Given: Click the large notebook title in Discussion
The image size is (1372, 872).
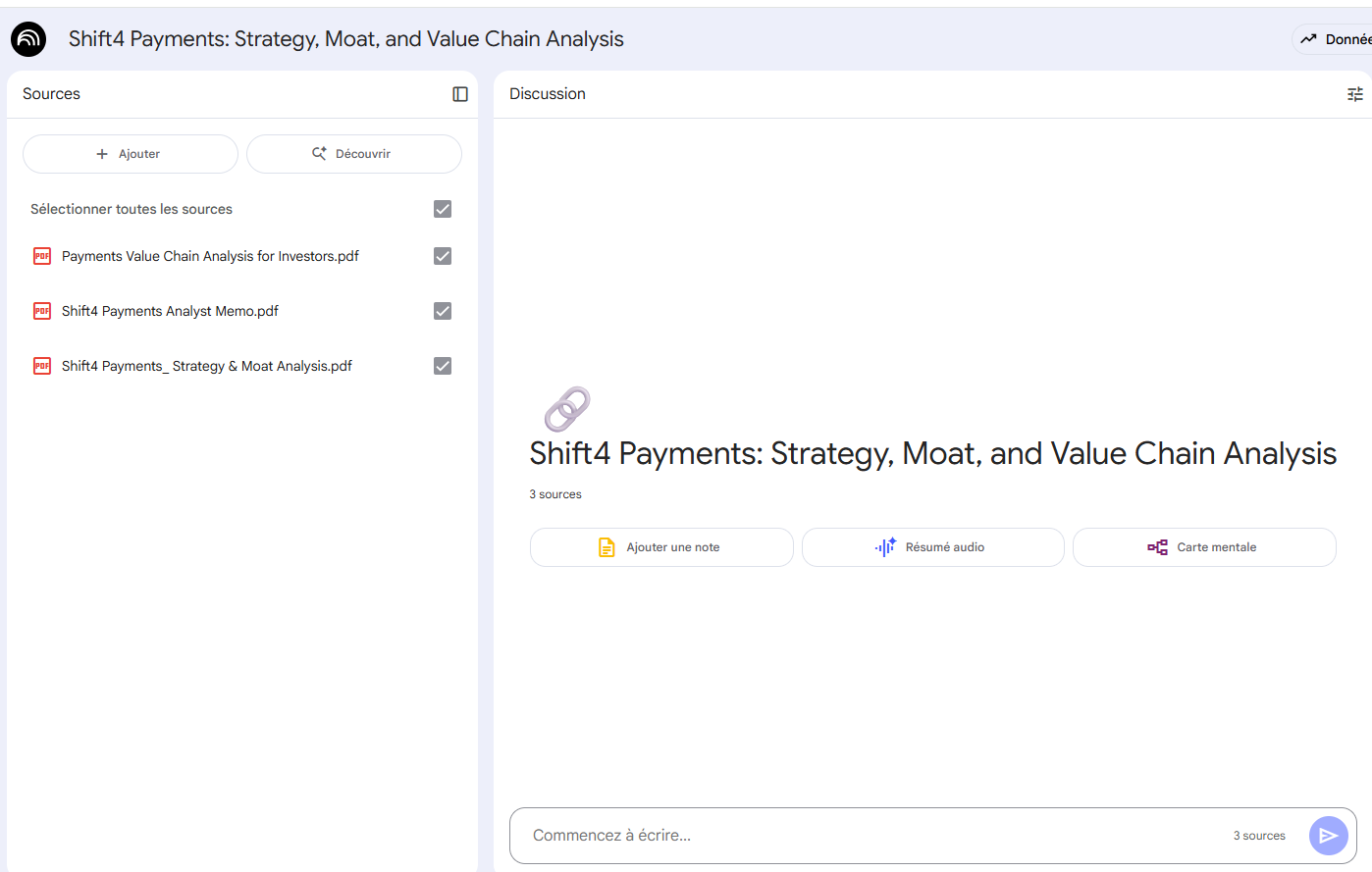Looking at the screenshot, I should [933, 453].
